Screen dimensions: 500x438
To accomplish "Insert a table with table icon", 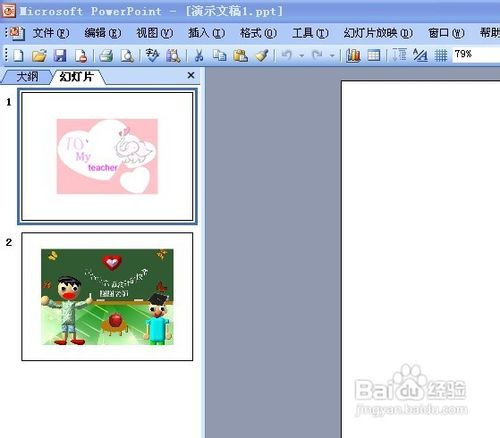I will point(374,55).
